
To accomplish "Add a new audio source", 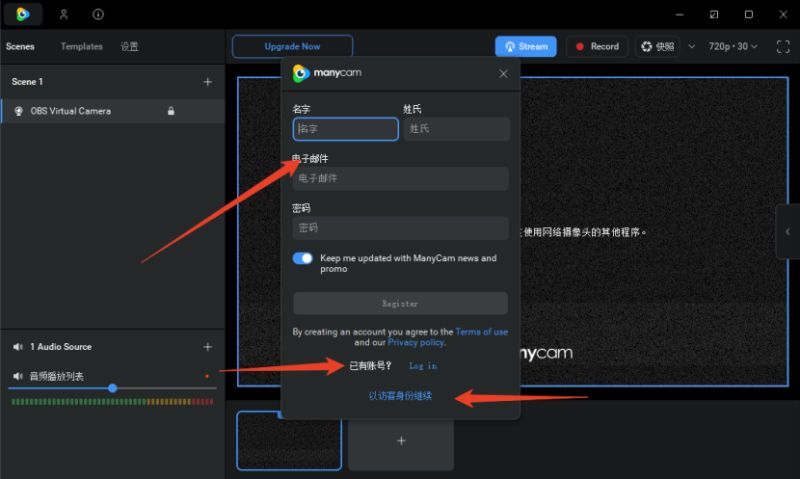I will [x=208, y=347].
